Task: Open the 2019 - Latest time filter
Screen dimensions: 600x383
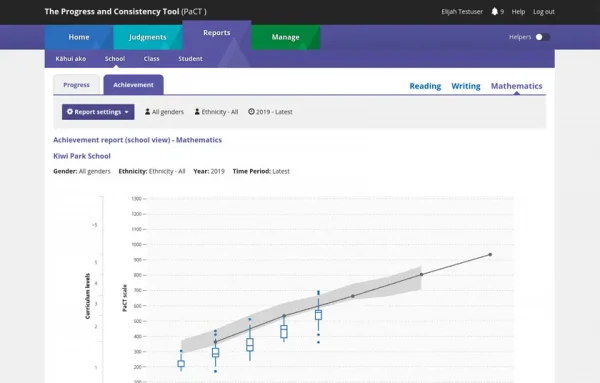Action: [270, 112]
